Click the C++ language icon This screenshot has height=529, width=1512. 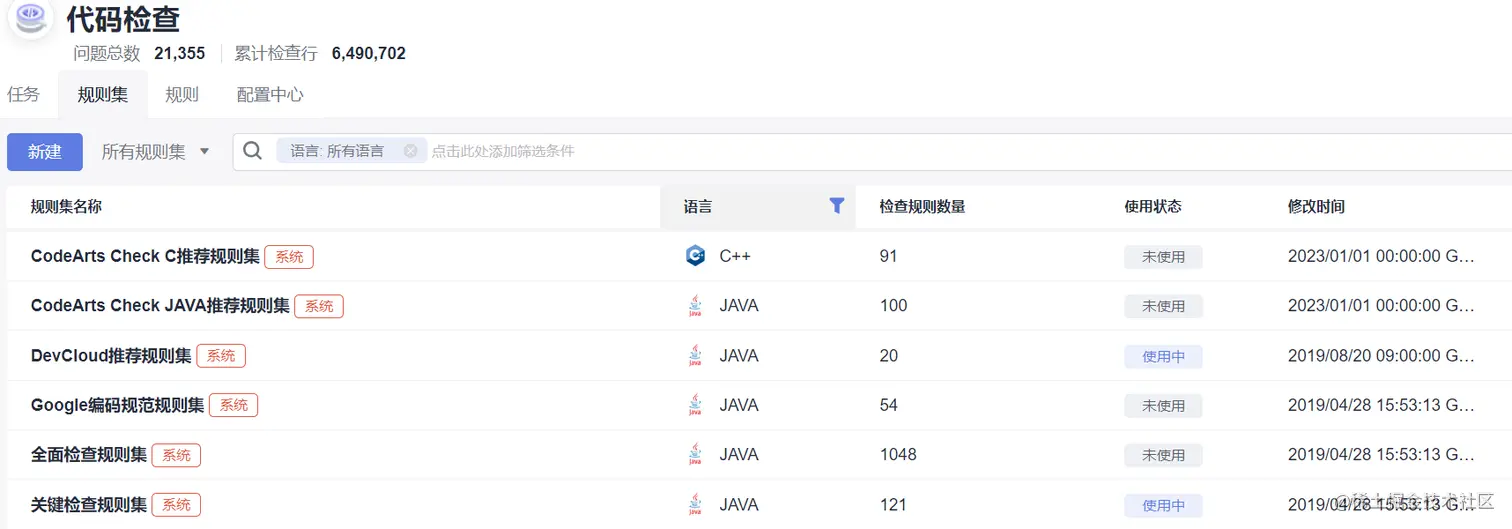coord(696,256)
